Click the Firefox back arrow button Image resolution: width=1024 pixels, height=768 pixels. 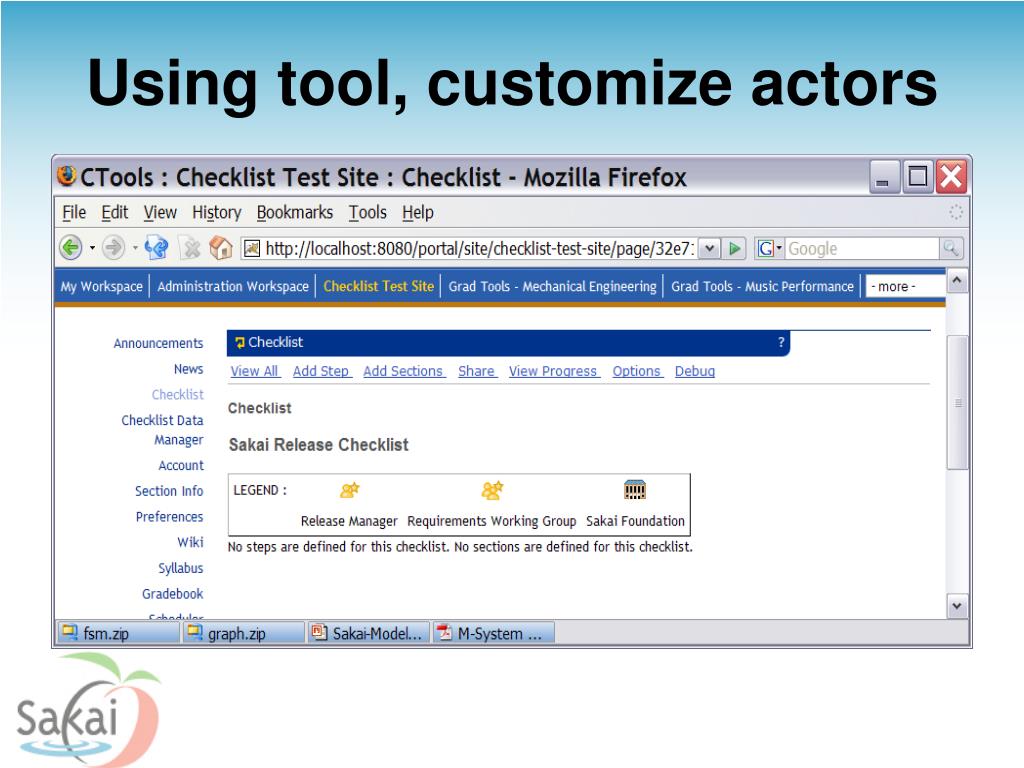(x=71, y=248)
